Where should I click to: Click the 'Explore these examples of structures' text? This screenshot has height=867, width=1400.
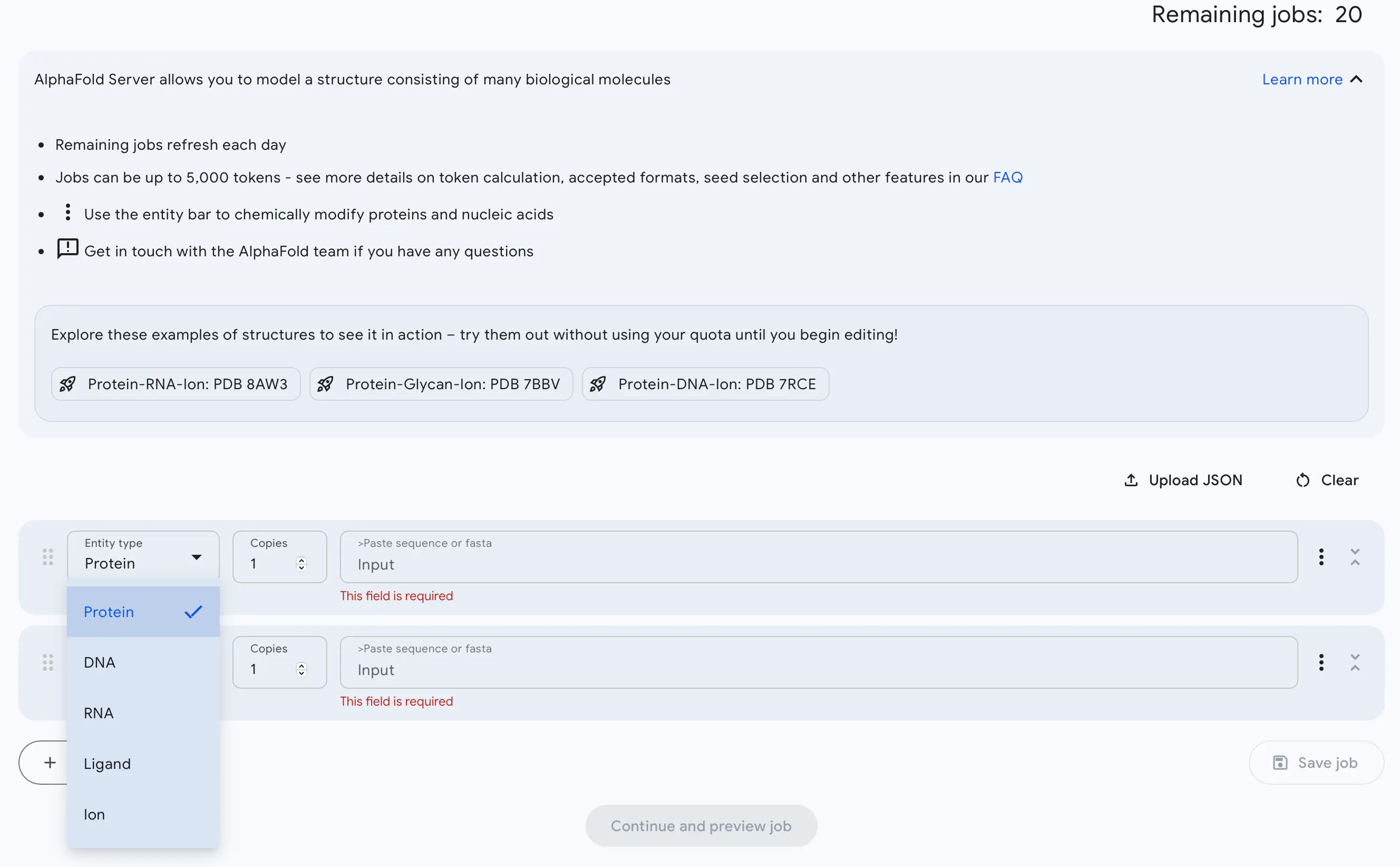click(474, 334)
